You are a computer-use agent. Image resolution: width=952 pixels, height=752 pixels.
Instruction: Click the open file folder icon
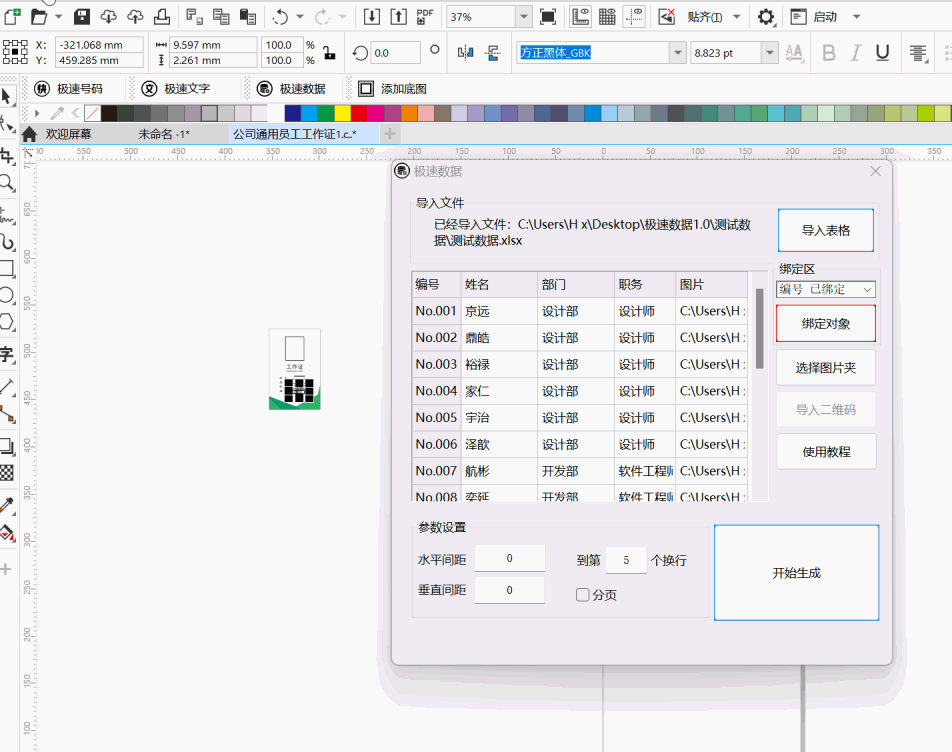click(x=39, y=16)
